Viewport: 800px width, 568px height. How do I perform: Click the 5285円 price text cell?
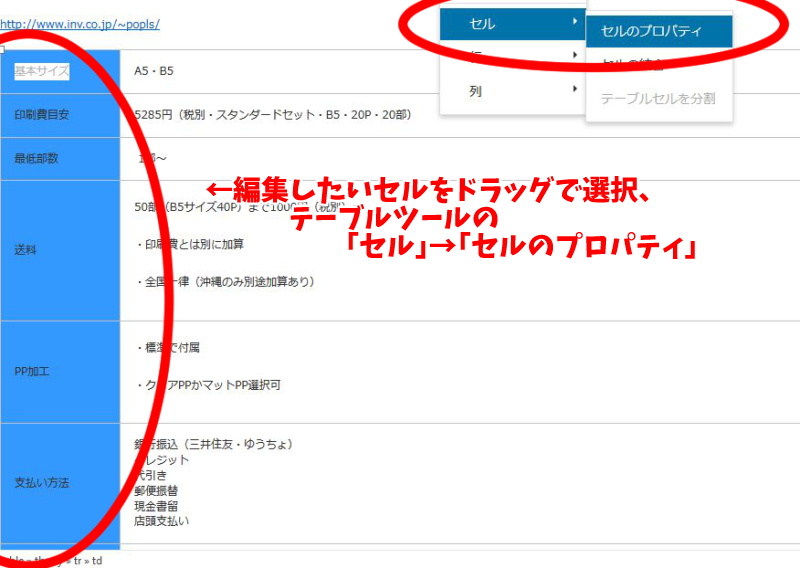coord(272,115)
